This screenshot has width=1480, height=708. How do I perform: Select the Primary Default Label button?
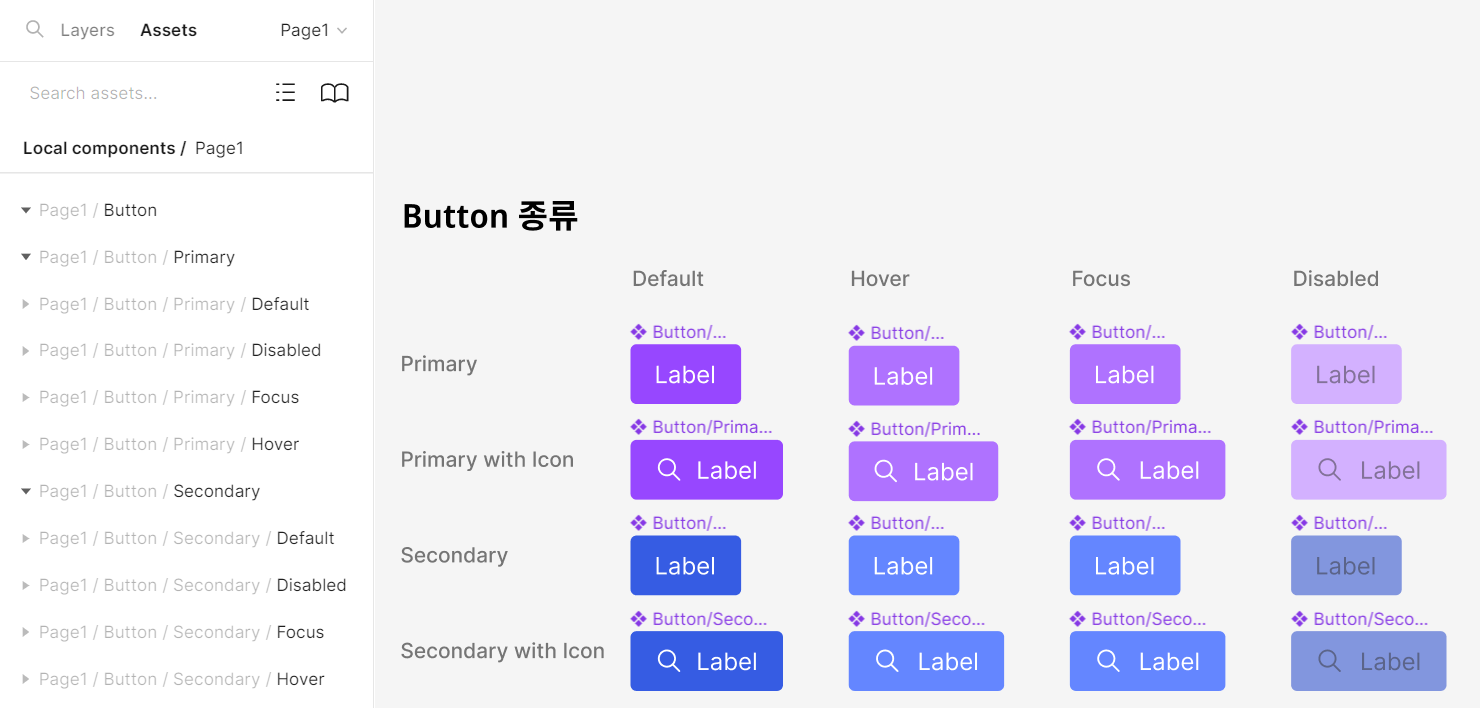pyautogui.click(x=685, y=374)
